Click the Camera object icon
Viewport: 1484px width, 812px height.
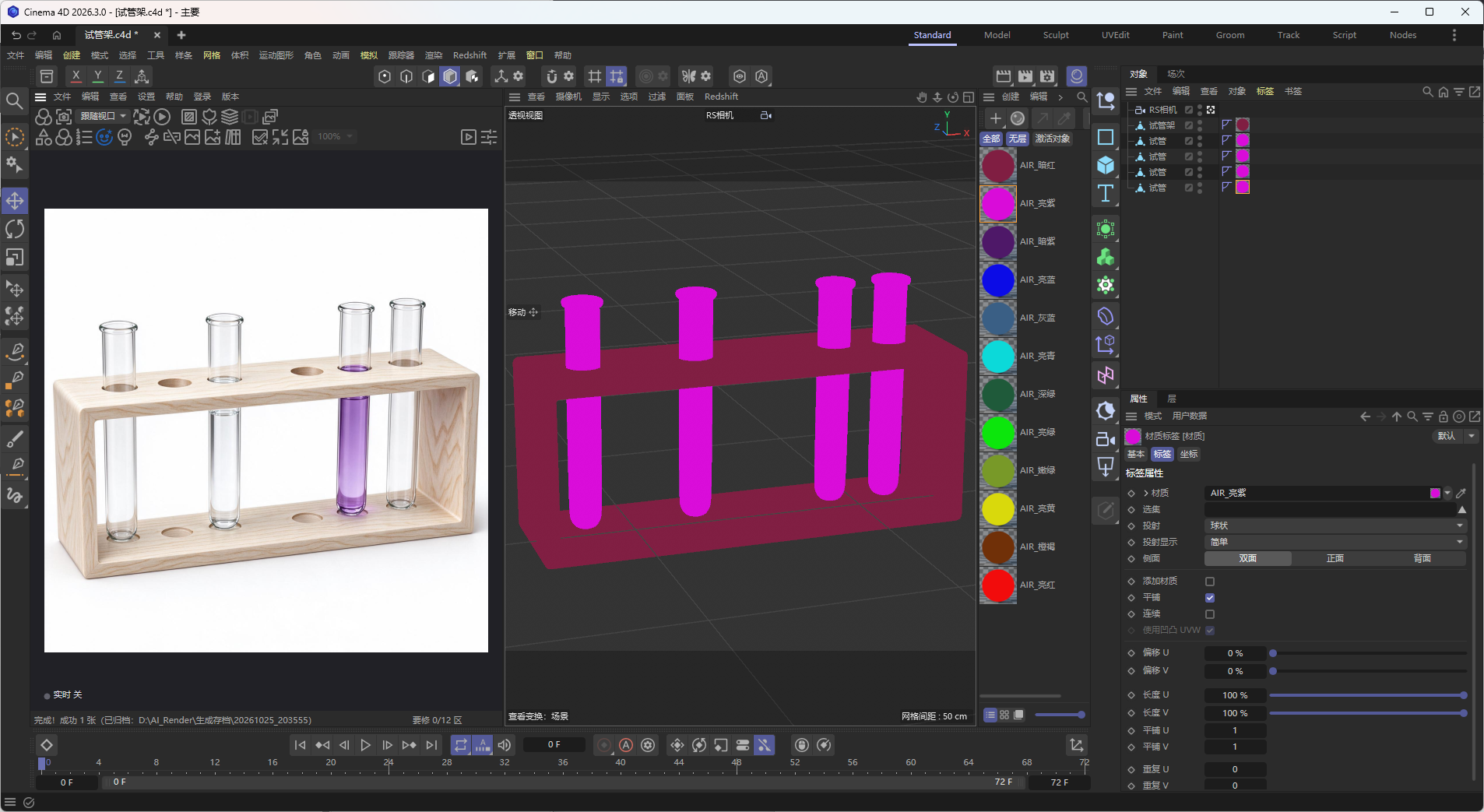(x=1105, y=439)
